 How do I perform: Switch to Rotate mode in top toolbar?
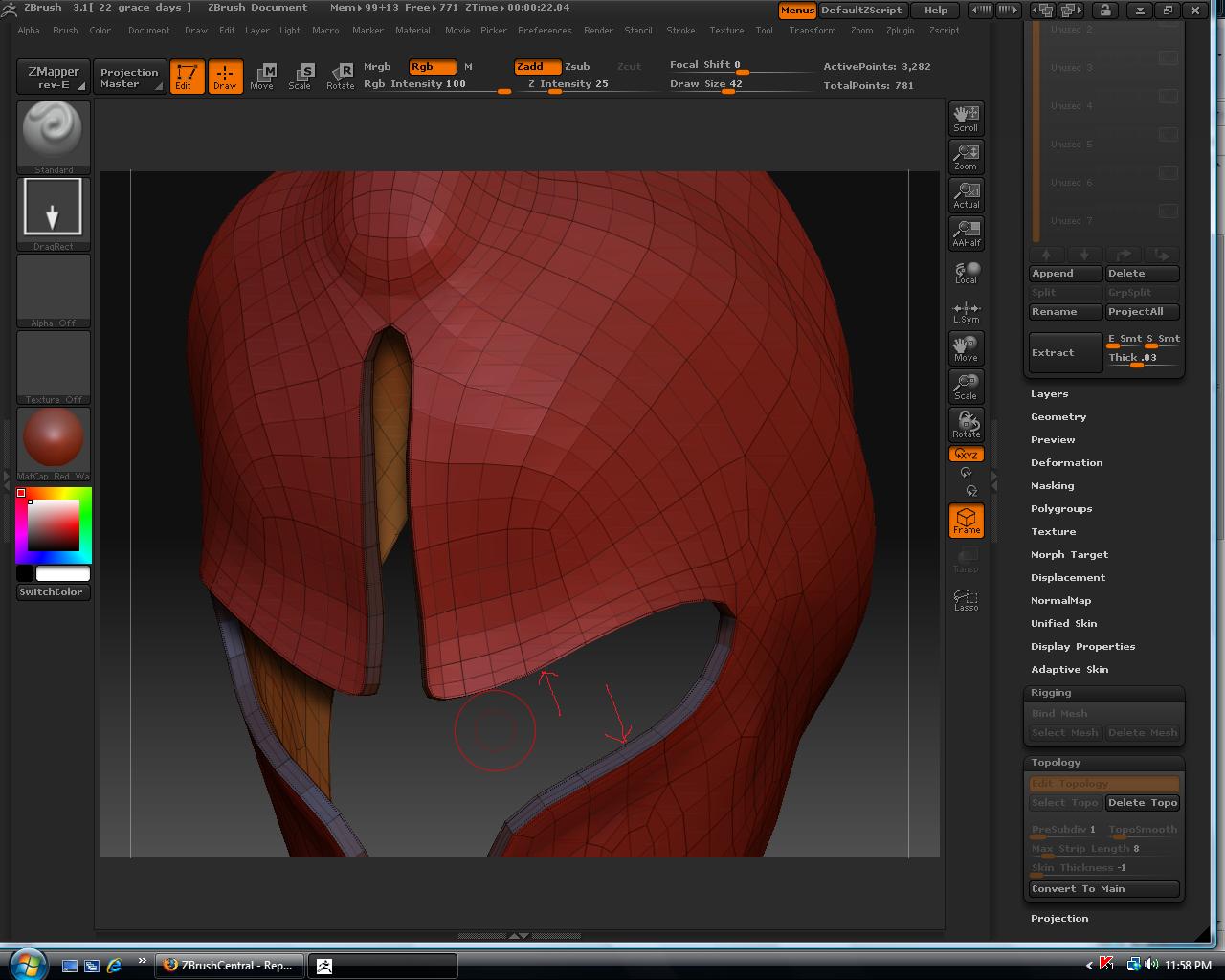click(340, 77)
